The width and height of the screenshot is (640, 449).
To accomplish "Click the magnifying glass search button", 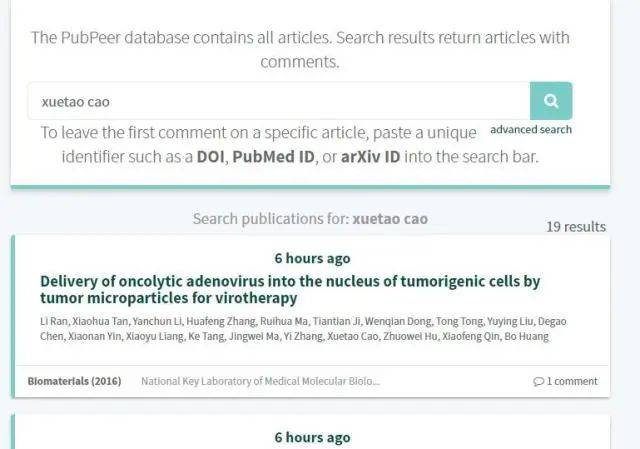I will point(551,101).
